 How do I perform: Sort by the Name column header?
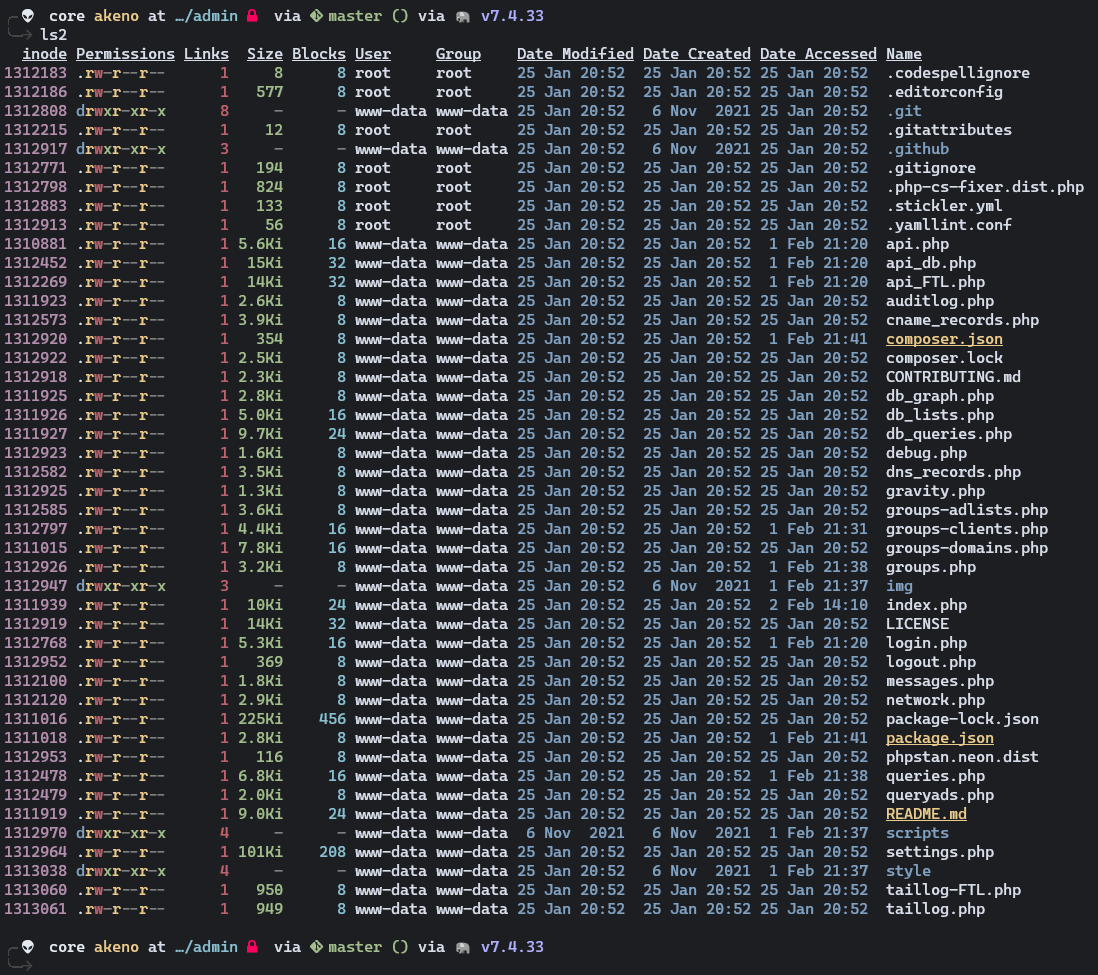coord(903,53)
